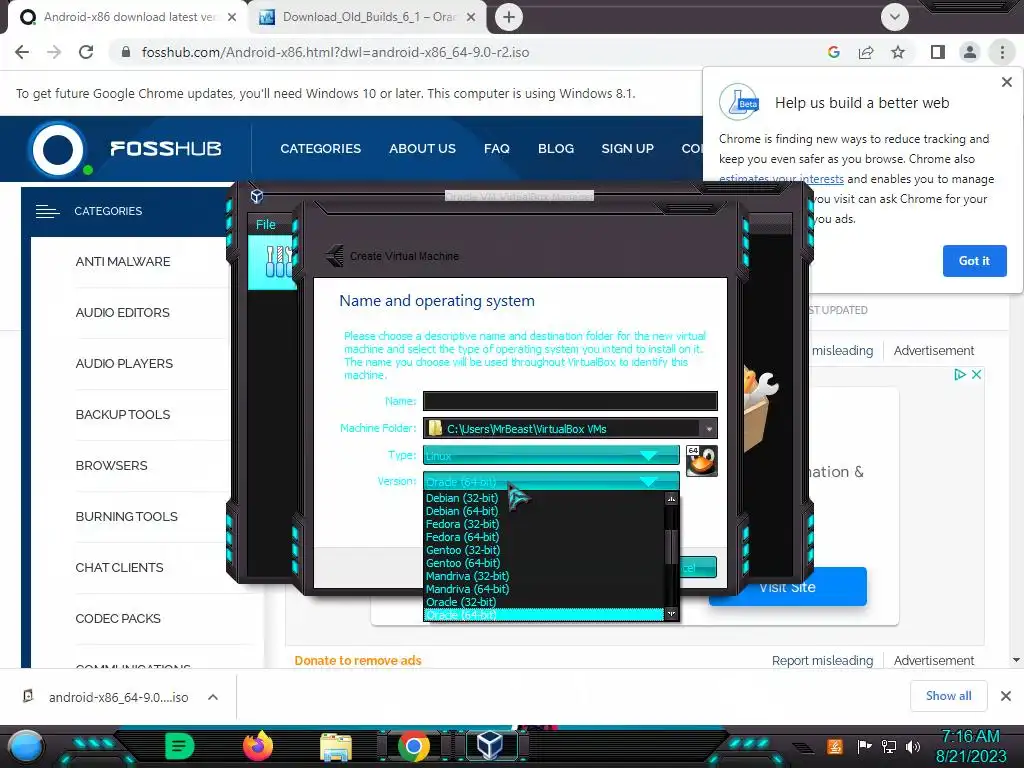
Task: Click the Linux penguin OS icon
Action: 701,461
